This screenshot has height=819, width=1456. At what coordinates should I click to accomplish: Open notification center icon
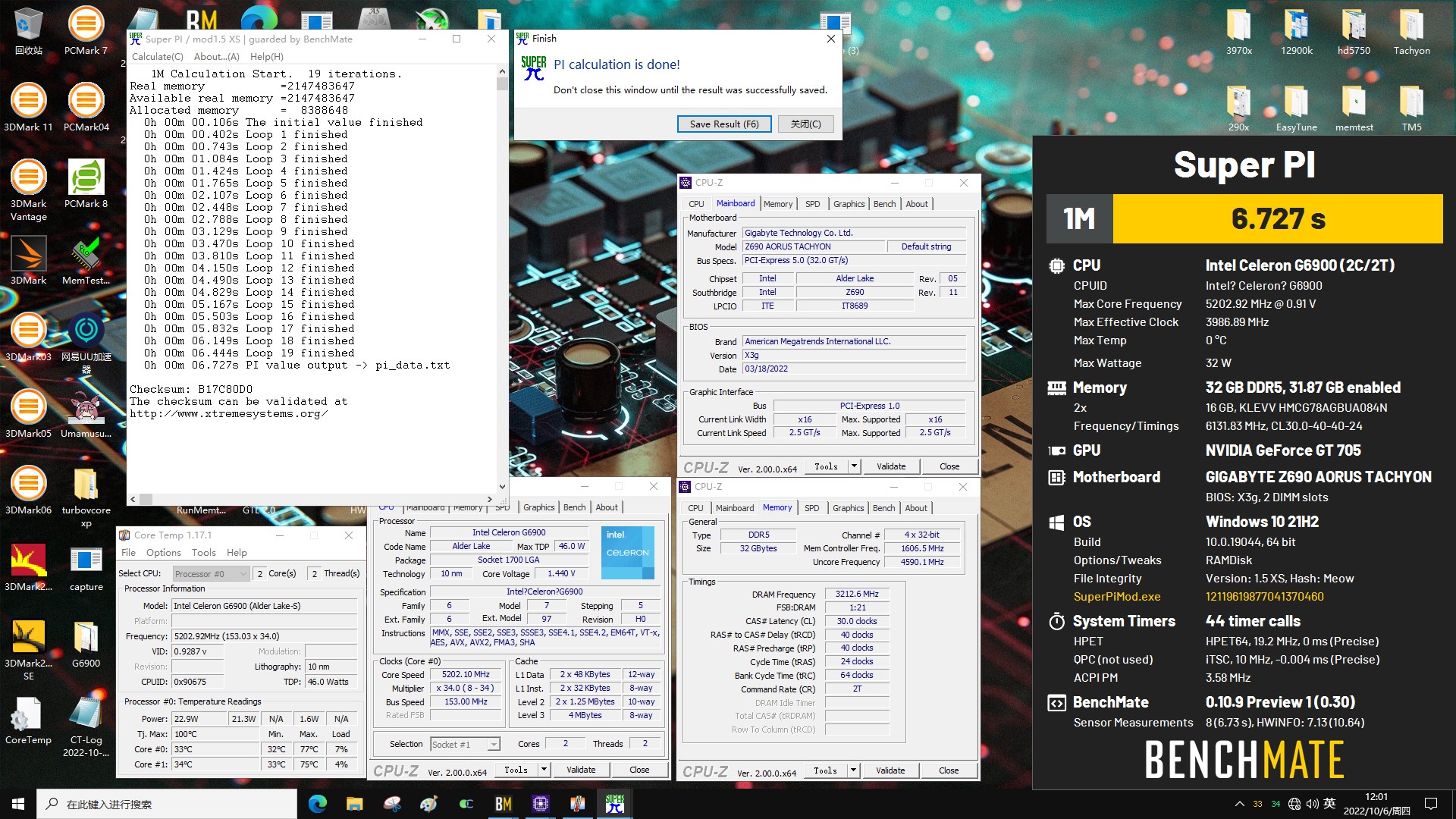pyautogui.click(x=1431, y=804)
